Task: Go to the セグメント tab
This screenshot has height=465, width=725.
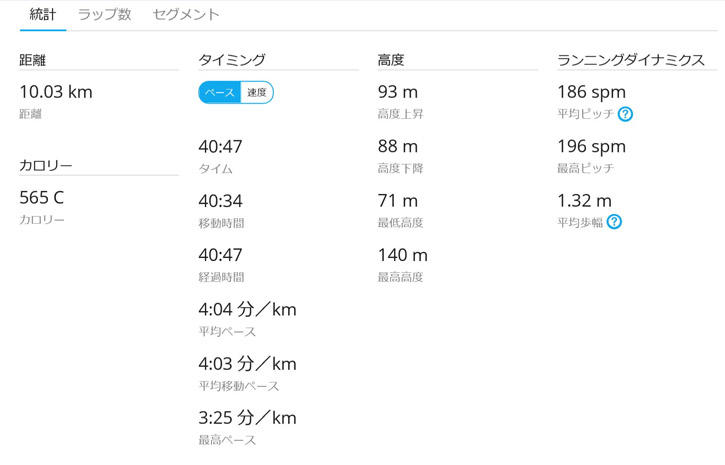Action: click(x=186, y=15)
